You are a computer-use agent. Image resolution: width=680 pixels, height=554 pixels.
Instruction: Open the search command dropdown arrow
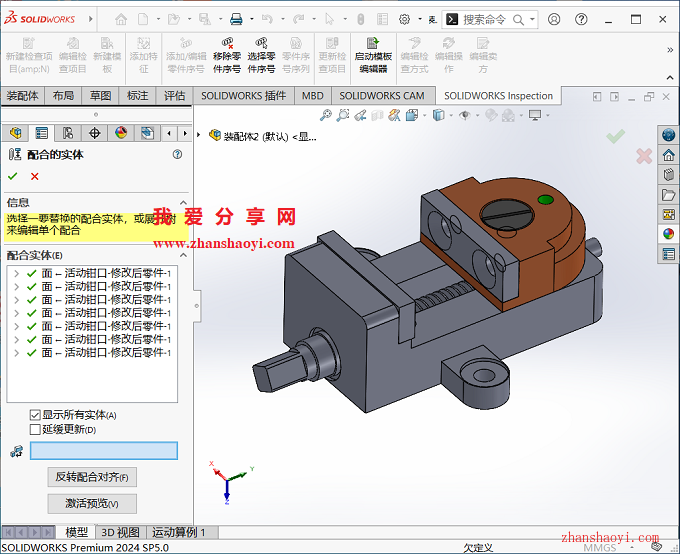[x=533, y=19]
